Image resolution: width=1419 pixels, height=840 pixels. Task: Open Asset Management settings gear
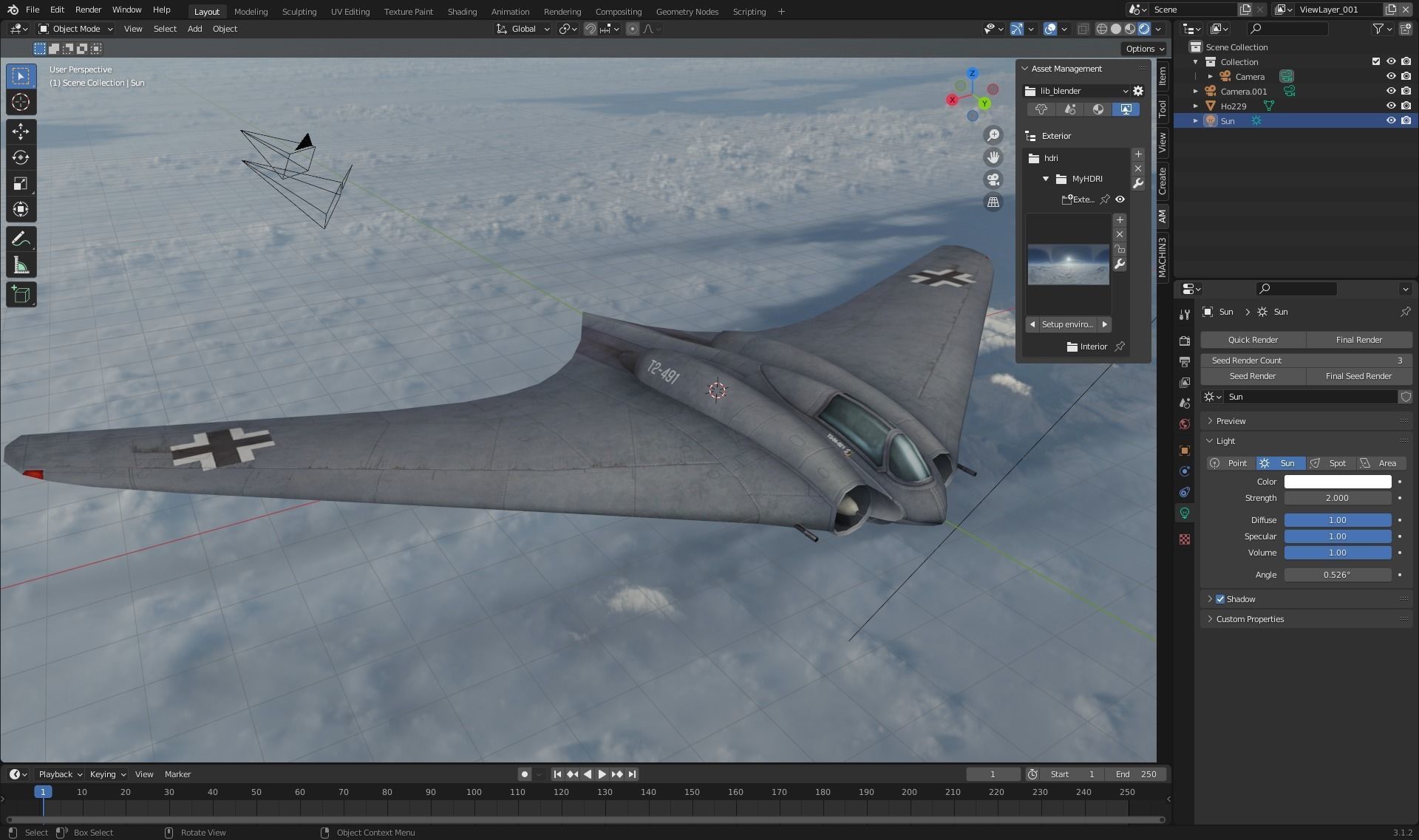point(1138,91)
